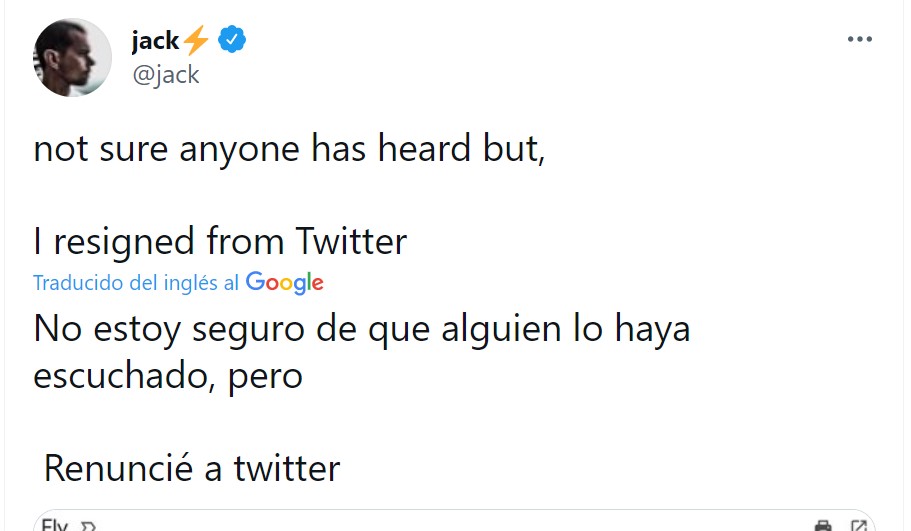The height and width of the screenshot is (531, 911).
Task: Open the @jack handle link
Action: click(x=165, y=74)
